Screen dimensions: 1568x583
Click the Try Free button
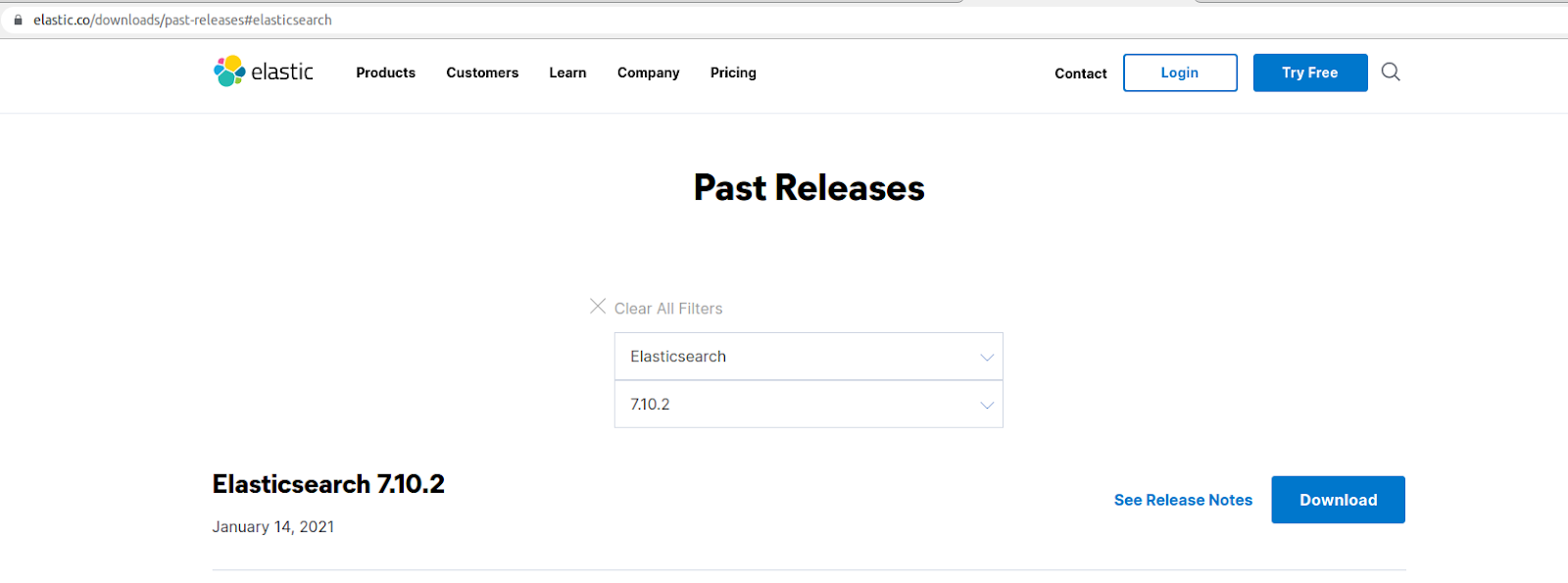pos(1310,73)
